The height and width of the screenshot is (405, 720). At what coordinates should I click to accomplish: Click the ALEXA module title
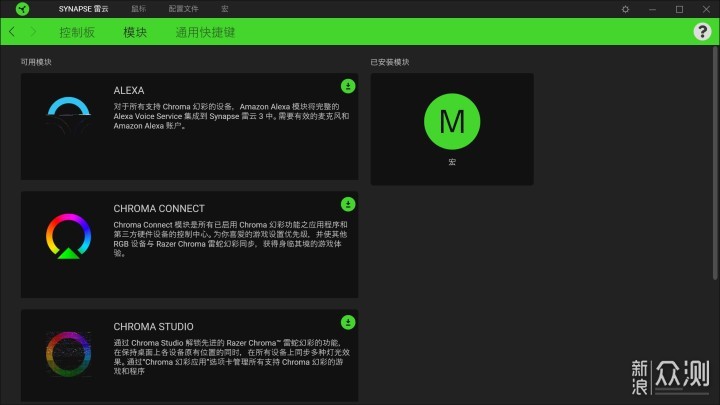[x=129, y=90]
